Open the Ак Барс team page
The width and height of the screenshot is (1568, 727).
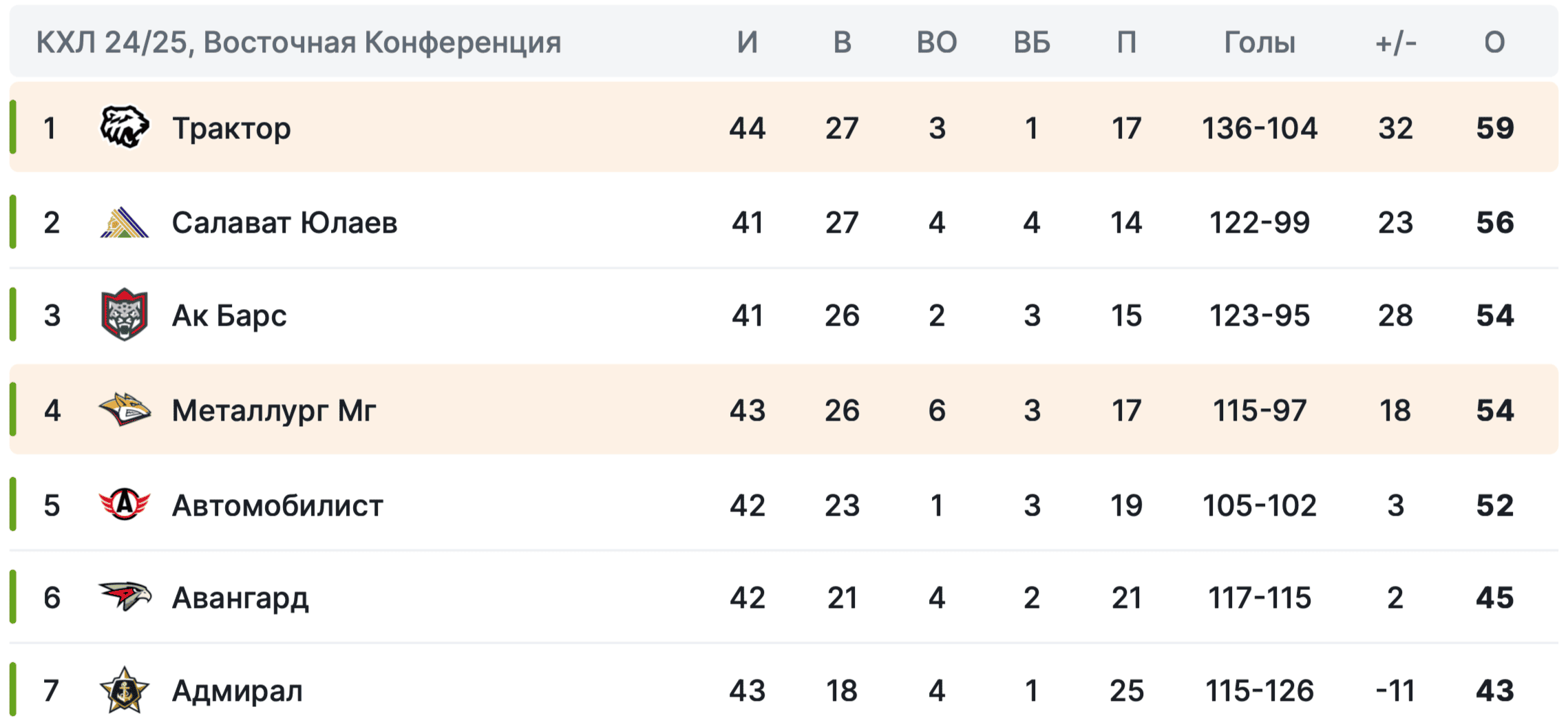(229, 315)
